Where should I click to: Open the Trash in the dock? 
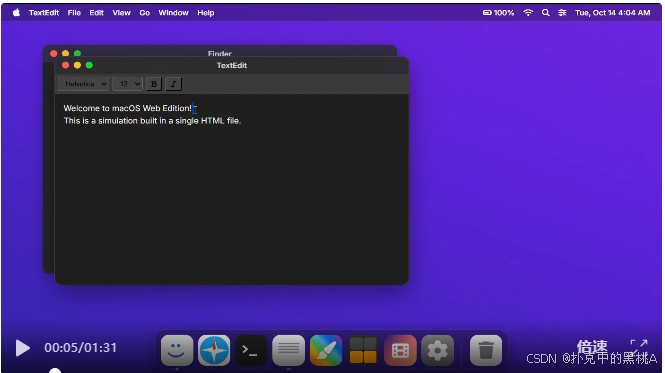(x=486, y=350)
